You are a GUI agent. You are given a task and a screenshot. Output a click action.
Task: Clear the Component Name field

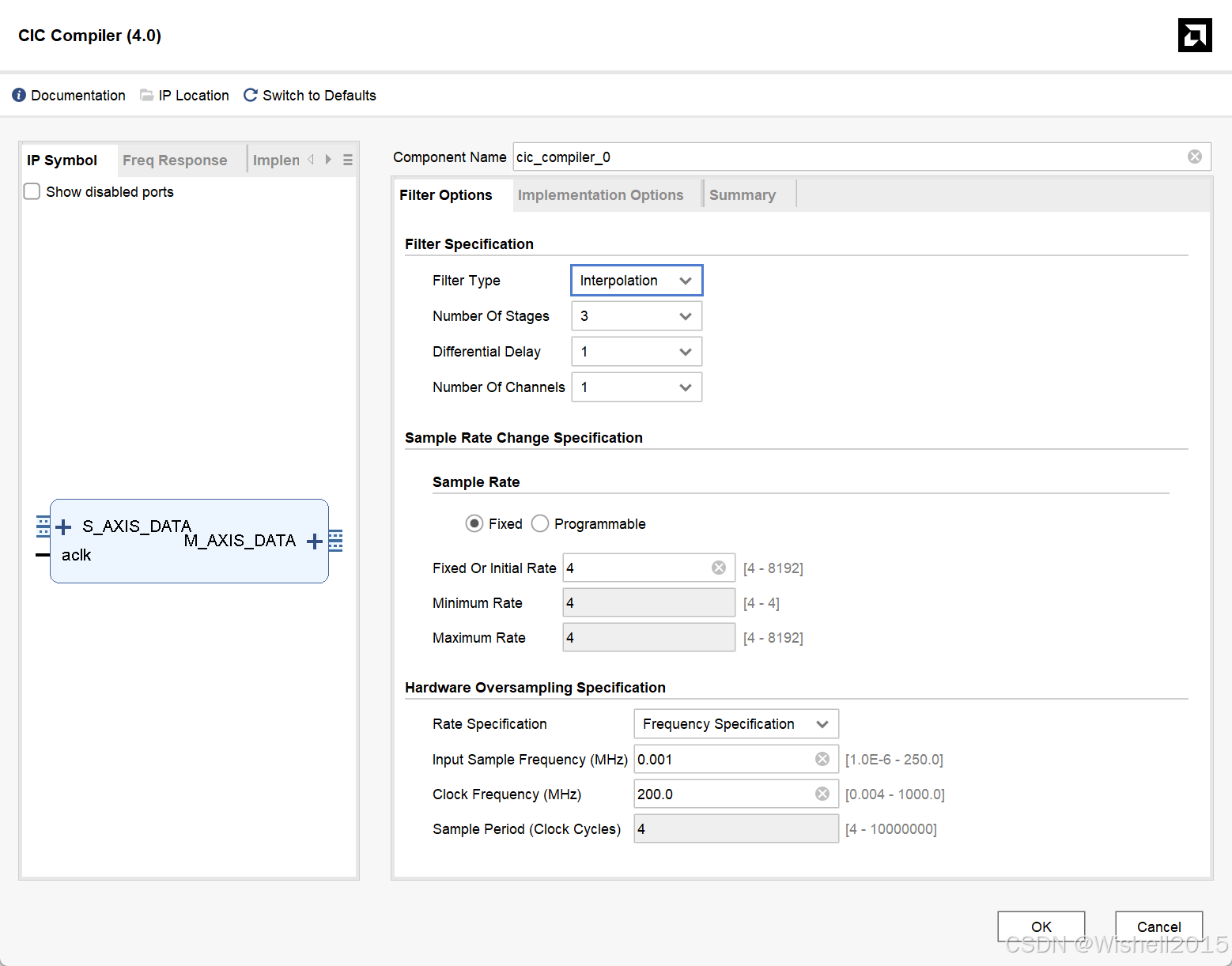(x=1195, y=157)
